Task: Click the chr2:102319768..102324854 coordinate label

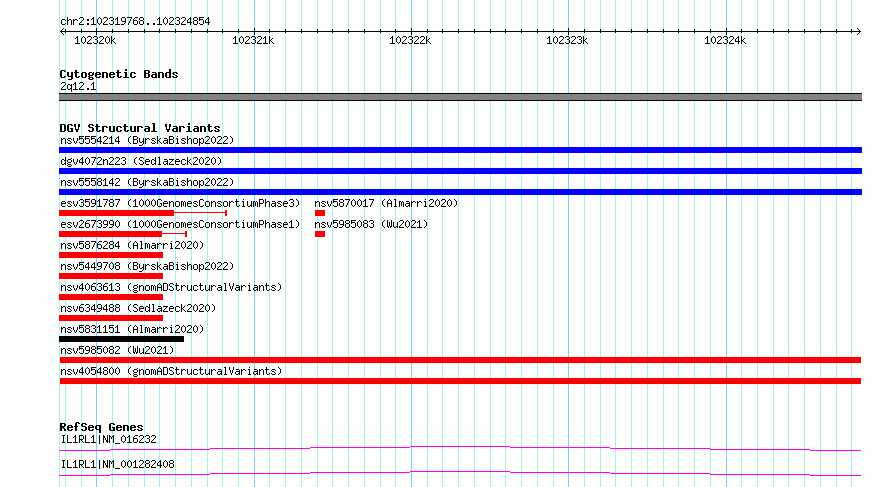Action: pos(135,21)
